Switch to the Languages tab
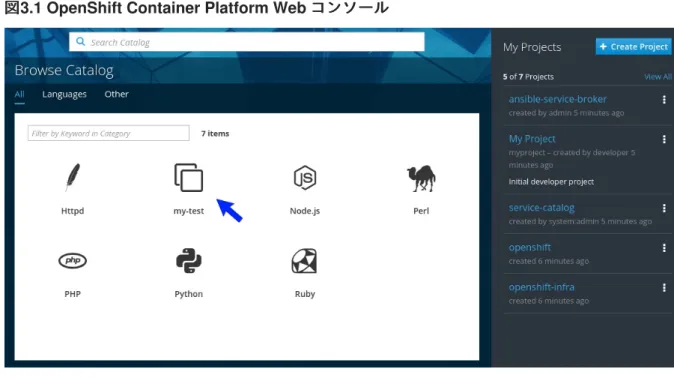Screen dimensions: 674x378 click(64, 94)
